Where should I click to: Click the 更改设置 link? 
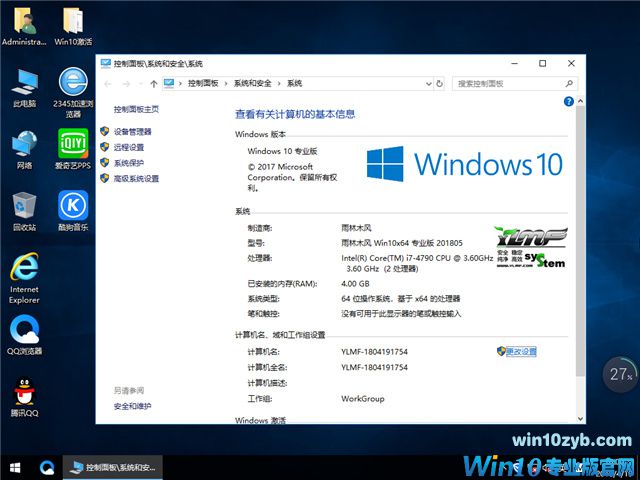point(521,351)
